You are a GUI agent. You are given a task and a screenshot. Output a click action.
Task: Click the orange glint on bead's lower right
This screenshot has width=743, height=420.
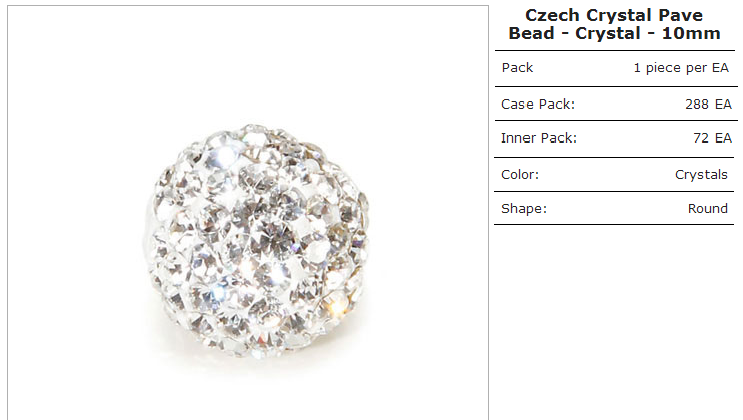point(337,304)
